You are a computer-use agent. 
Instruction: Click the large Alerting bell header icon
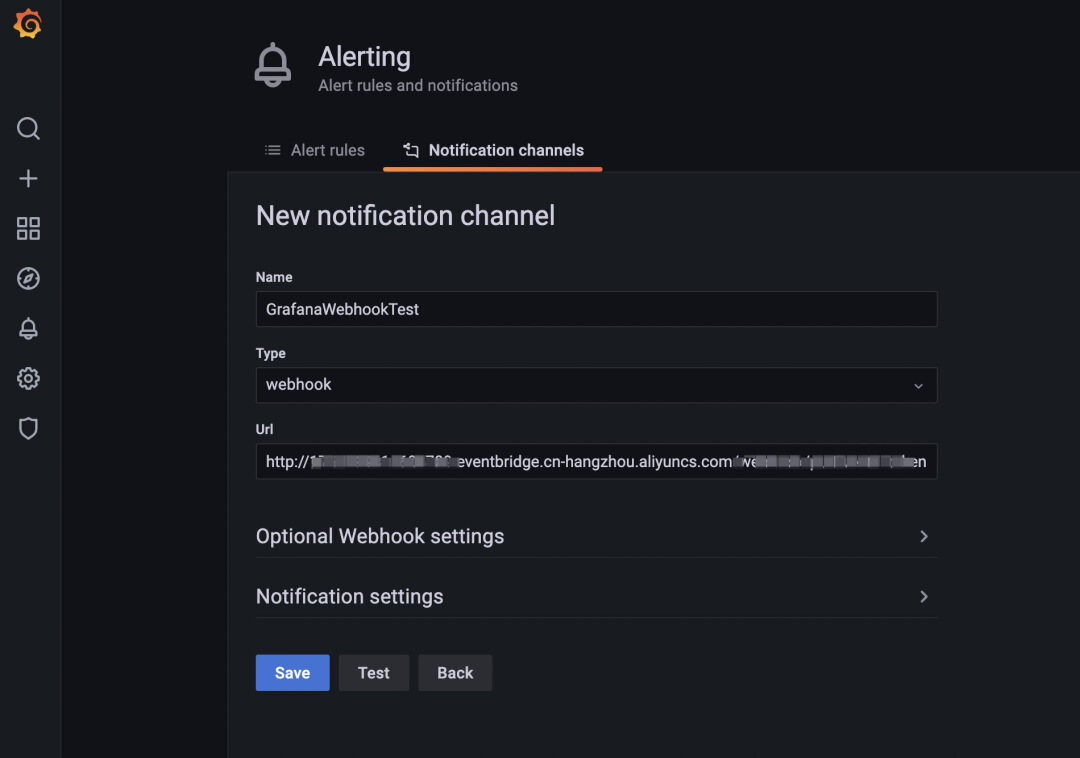point(273,66)
